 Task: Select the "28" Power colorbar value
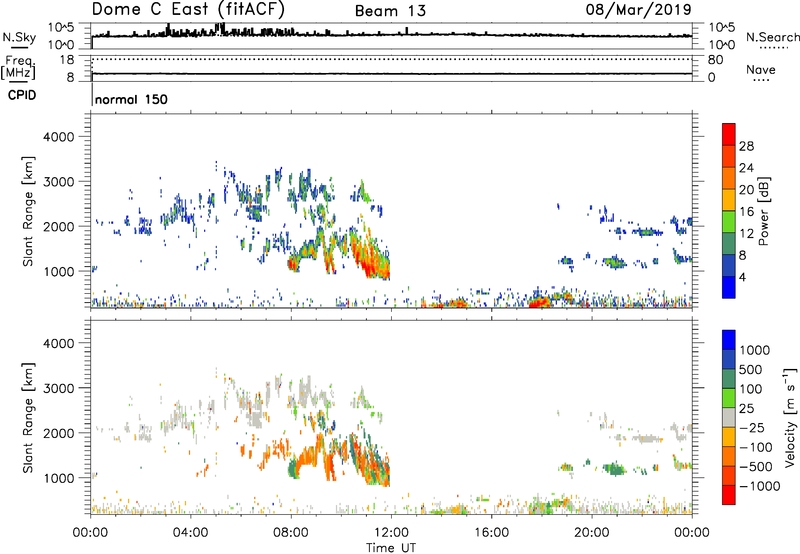coord(746,146)
